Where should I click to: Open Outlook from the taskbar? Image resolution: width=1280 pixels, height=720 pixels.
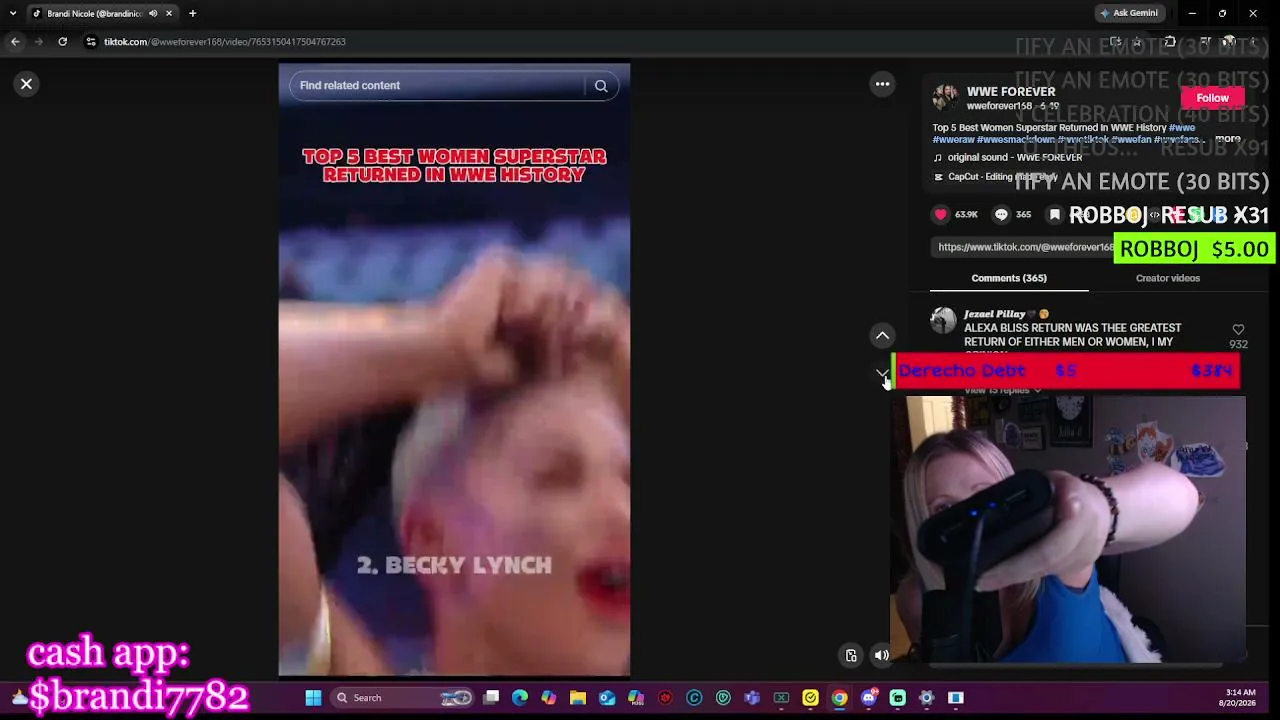point(607,698)
